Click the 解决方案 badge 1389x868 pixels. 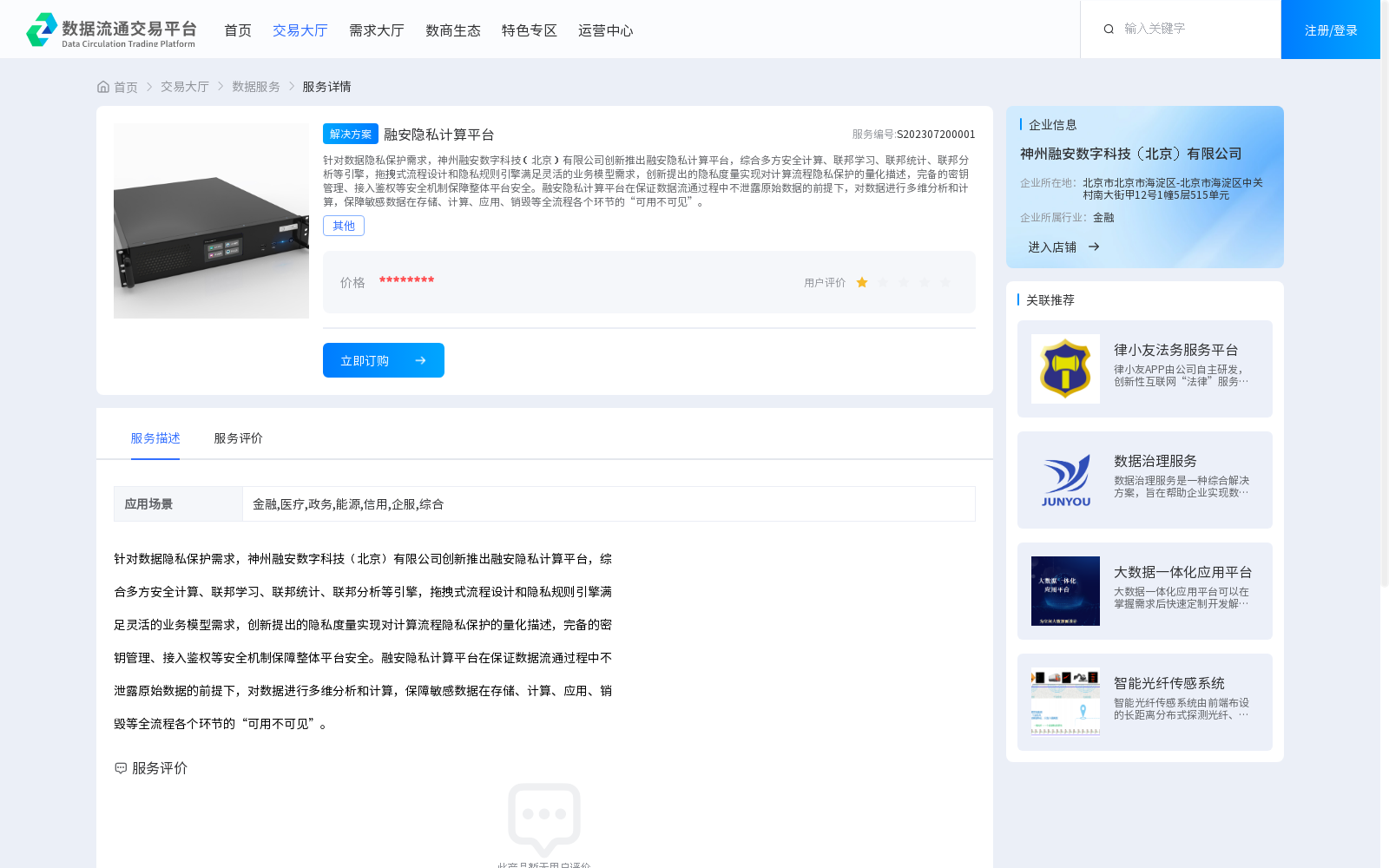pos(351,134)
